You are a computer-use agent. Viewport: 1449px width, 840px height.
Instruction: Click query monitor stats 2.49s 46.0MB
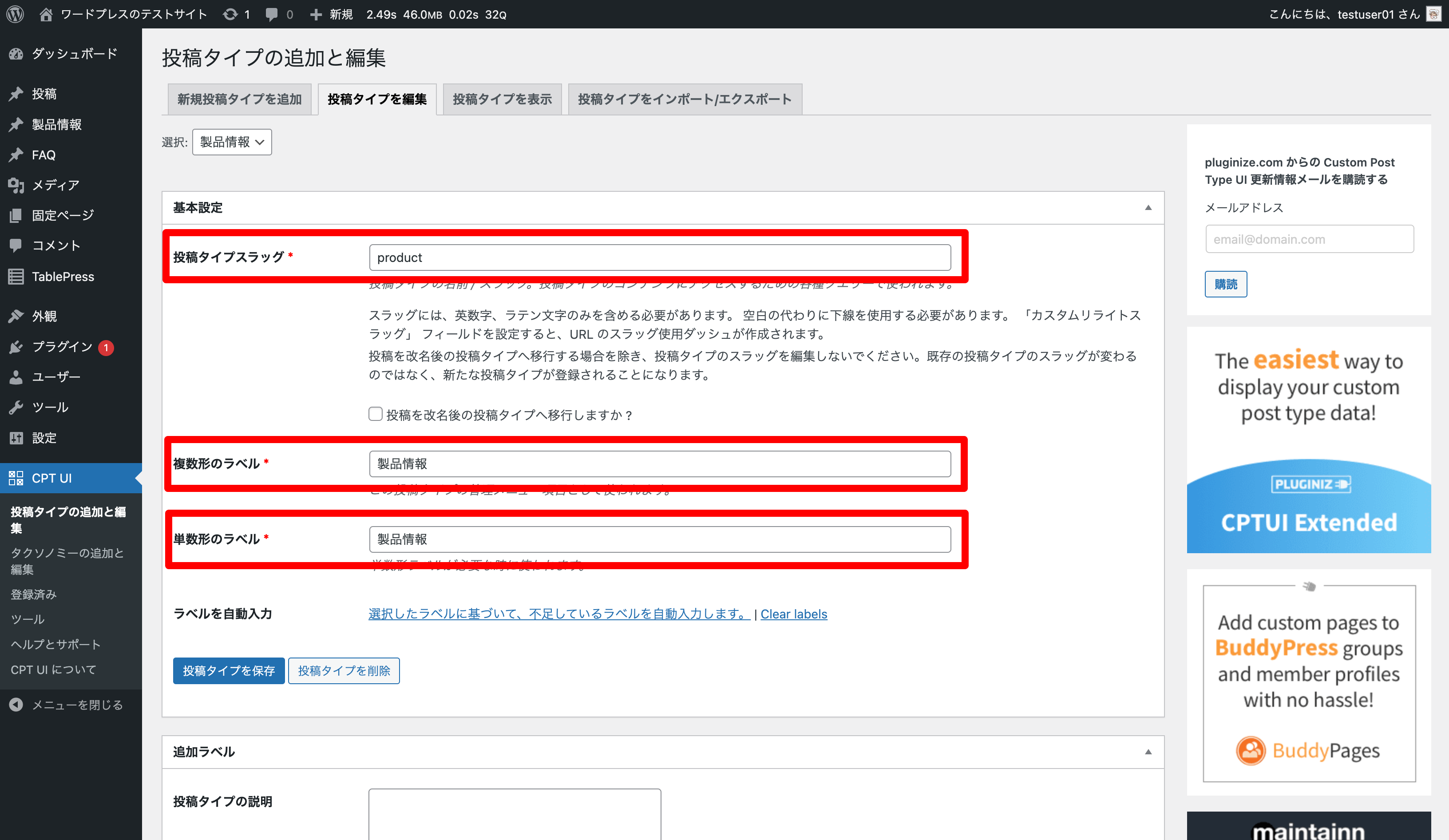(436, 14)
